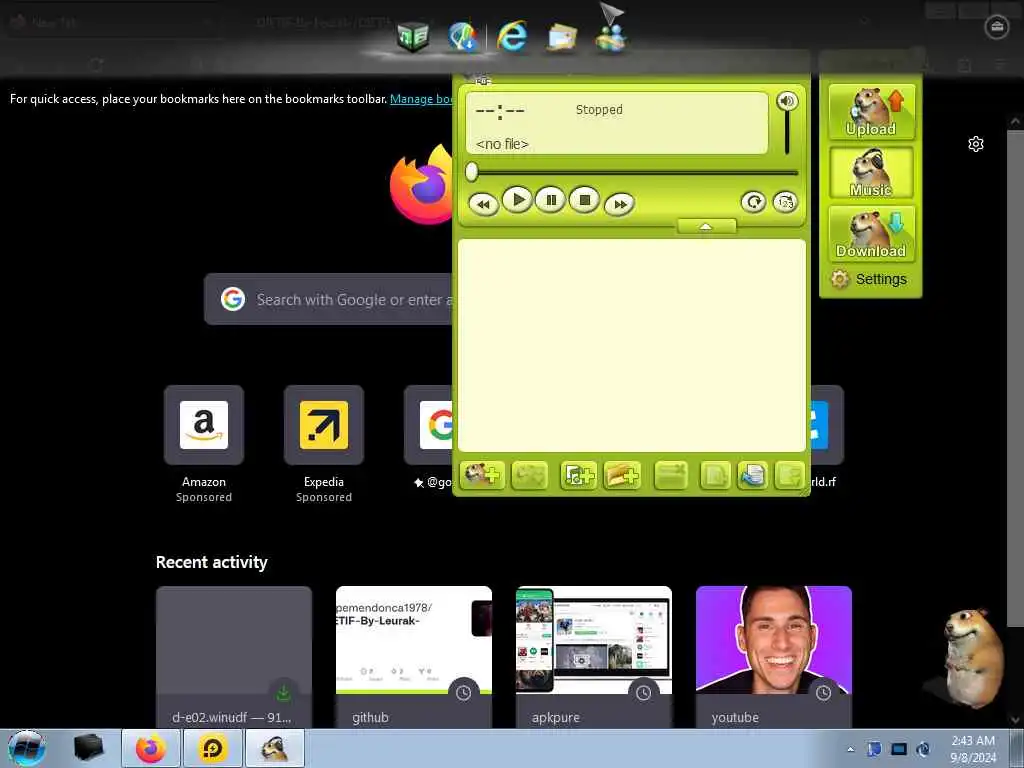
Task: Toggle the repeat loop button
Action: coord(753,202)
